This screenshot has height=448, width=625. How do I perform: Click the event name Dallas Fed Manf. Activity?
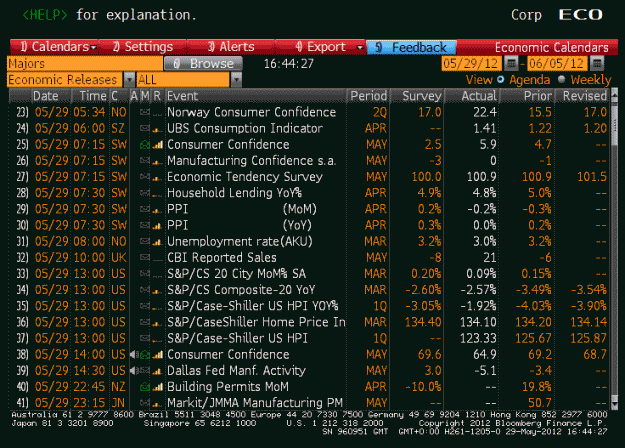(x=236, y=371)
